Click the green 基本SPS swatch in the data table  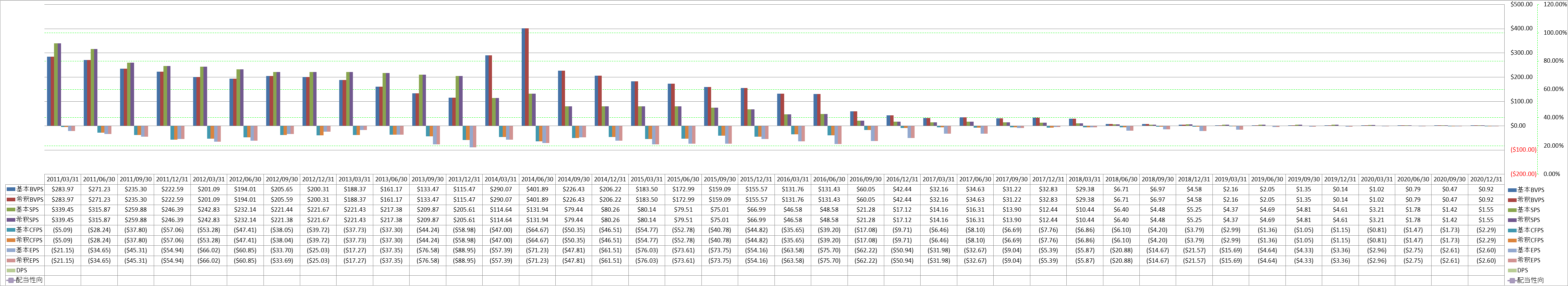(11, 209)
